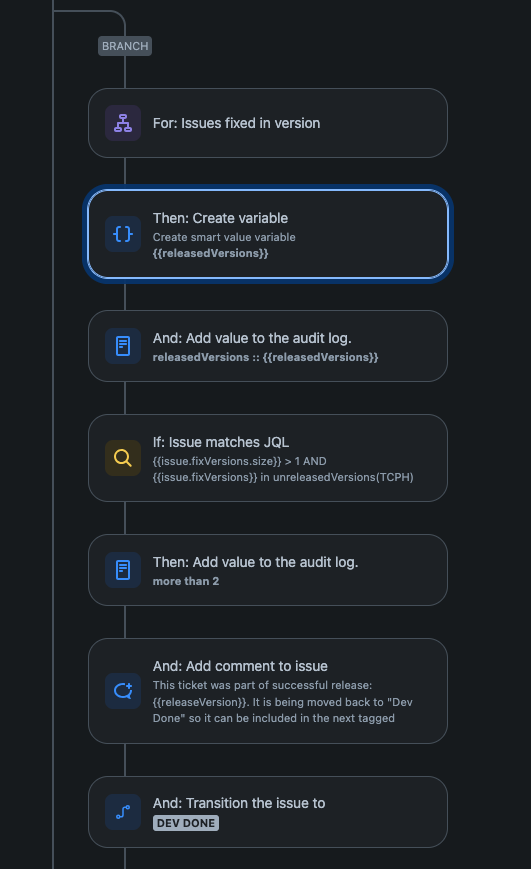Open the If: Issue matches JQL condition
This screenshot has width=531, height=869.
268,458
